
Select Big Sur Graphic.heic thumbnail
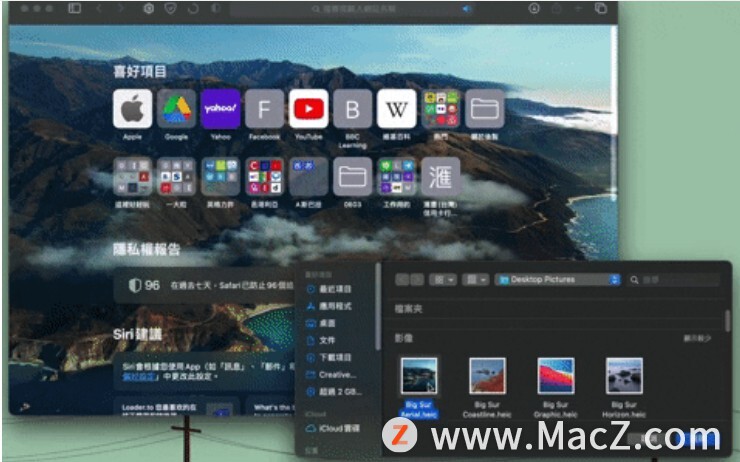(x=555, y=376)
